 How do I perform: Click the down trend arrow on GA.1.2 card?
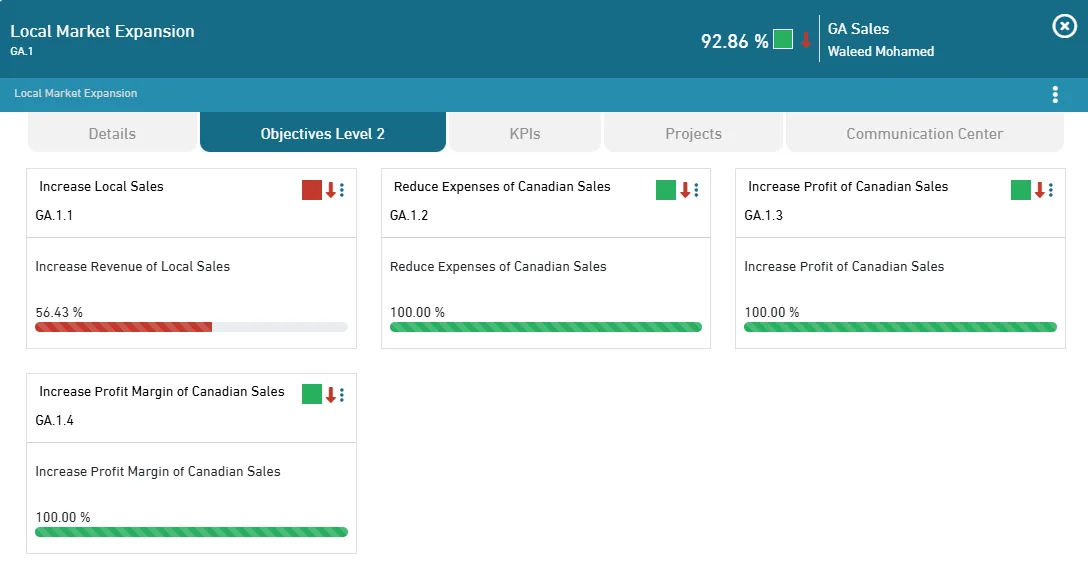click(x=685, y=190)
